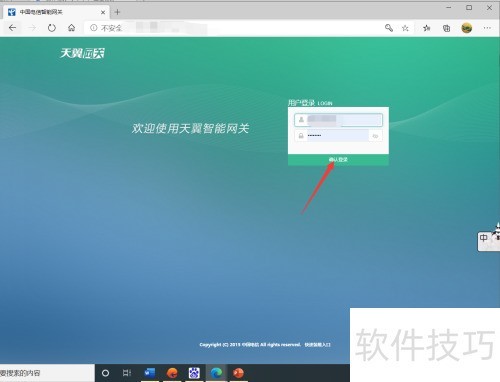Click the 中 input method indicator
The height and width of the screenshot is (382, 500).
484,238
